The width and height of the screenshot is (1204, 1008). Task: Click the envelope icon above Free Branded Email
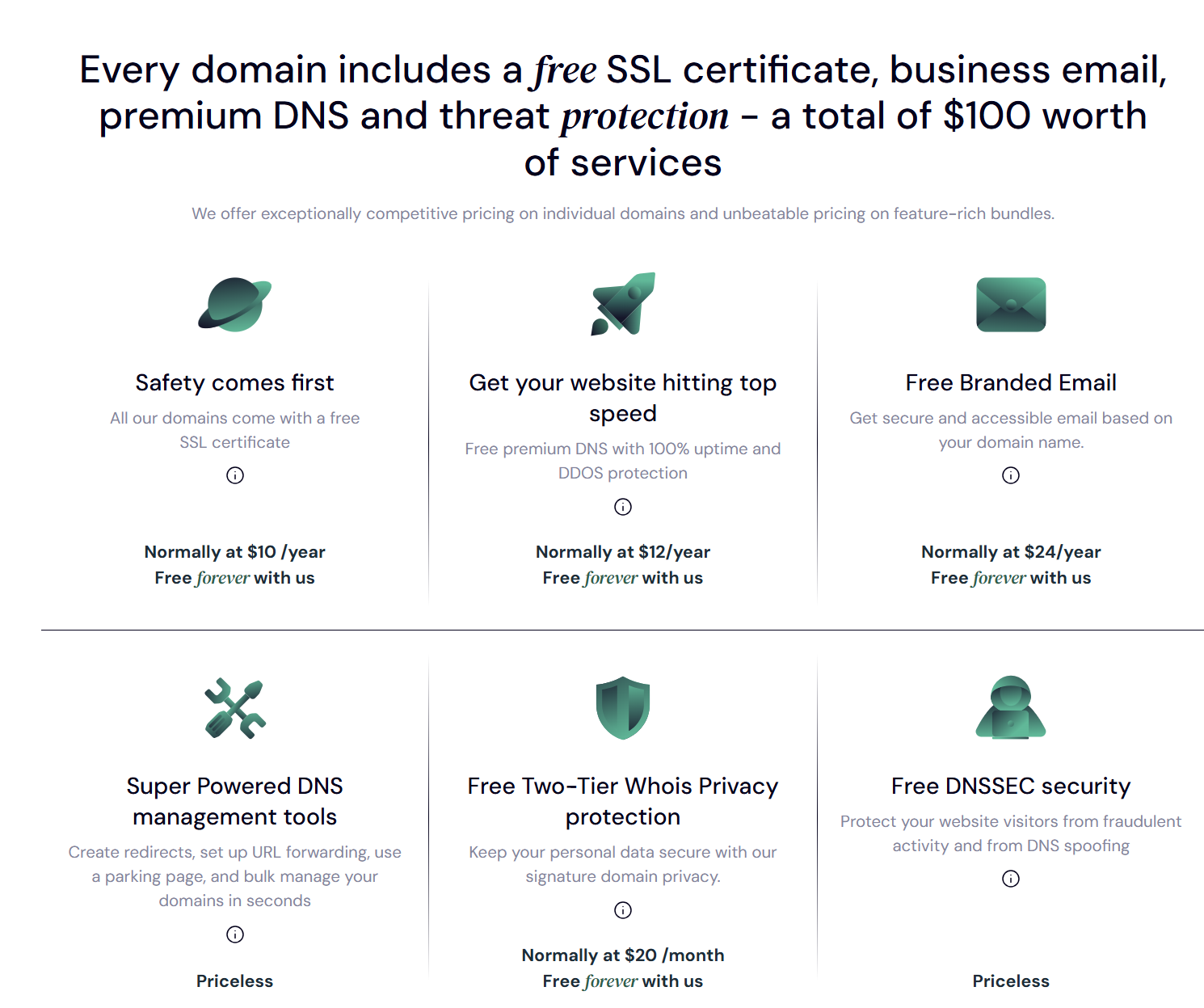click(1011, 305)
